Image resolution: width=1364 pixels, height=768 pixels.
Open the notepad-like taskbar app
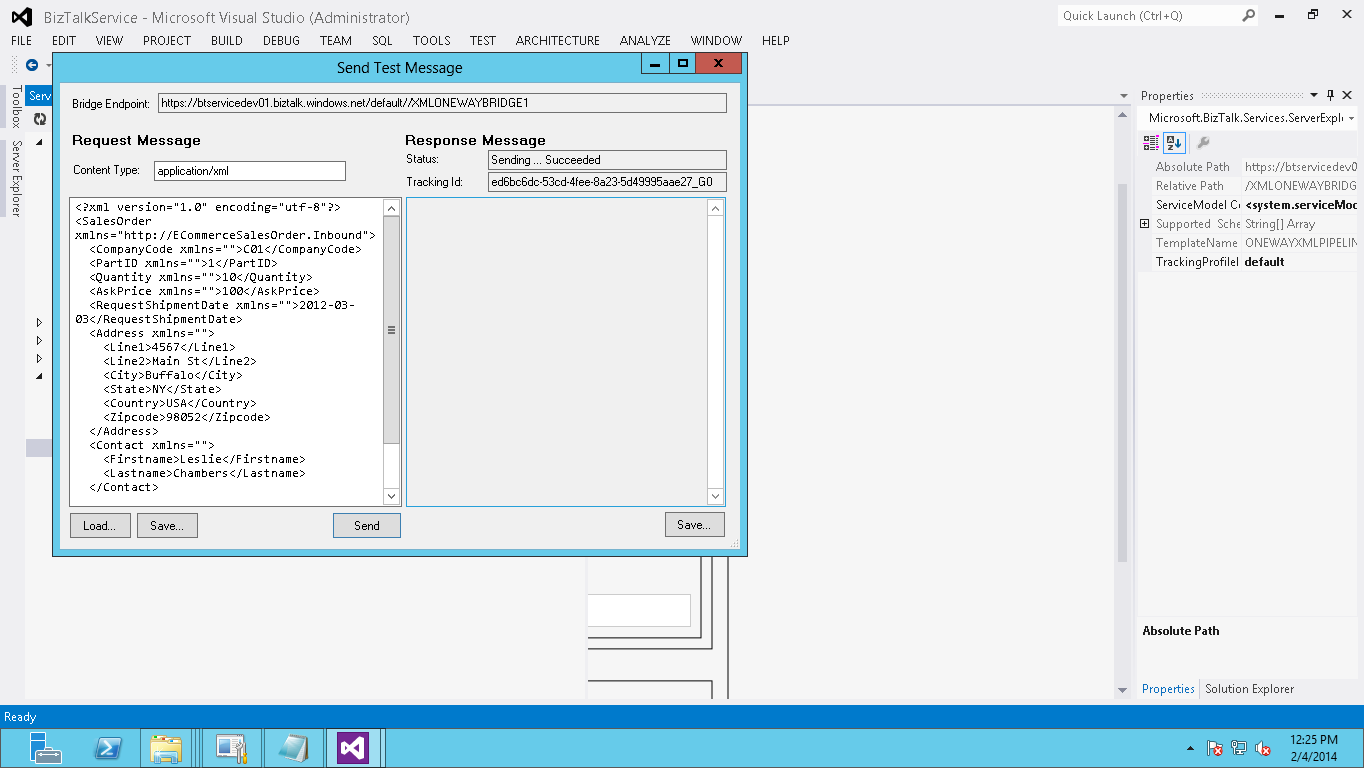293,748
